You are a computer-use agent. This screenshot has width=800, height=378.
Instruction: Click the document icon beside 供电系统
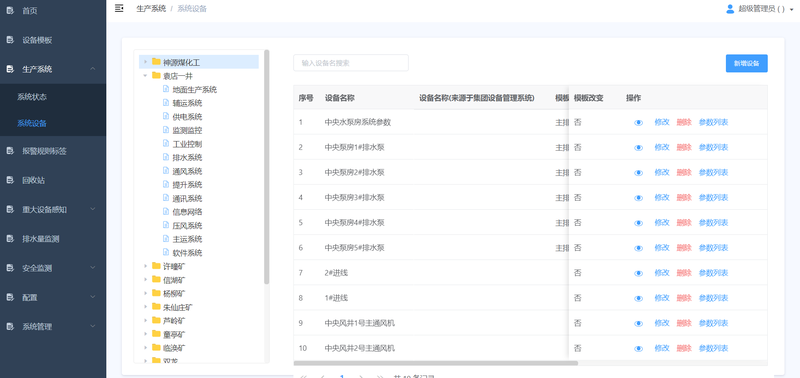coord(165,116)
